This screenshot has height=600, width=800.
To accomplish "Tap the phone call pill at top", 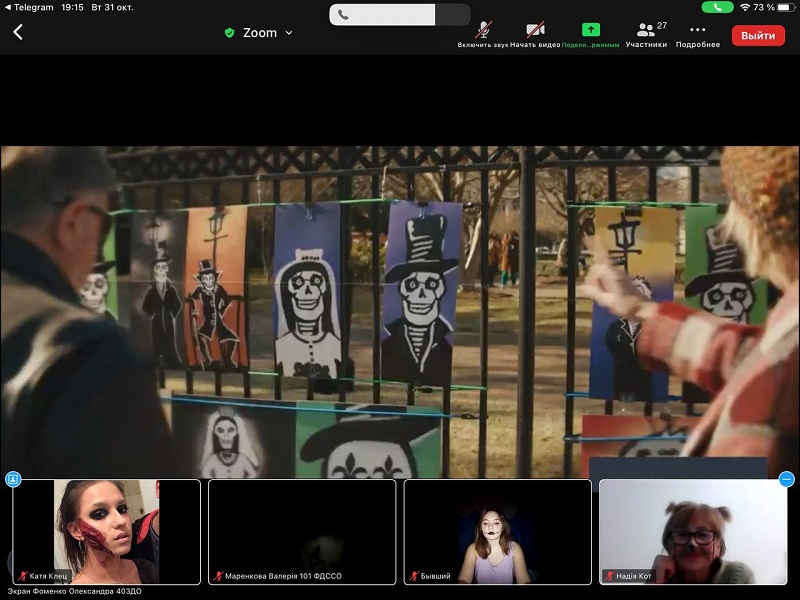I will coord(399,15).
